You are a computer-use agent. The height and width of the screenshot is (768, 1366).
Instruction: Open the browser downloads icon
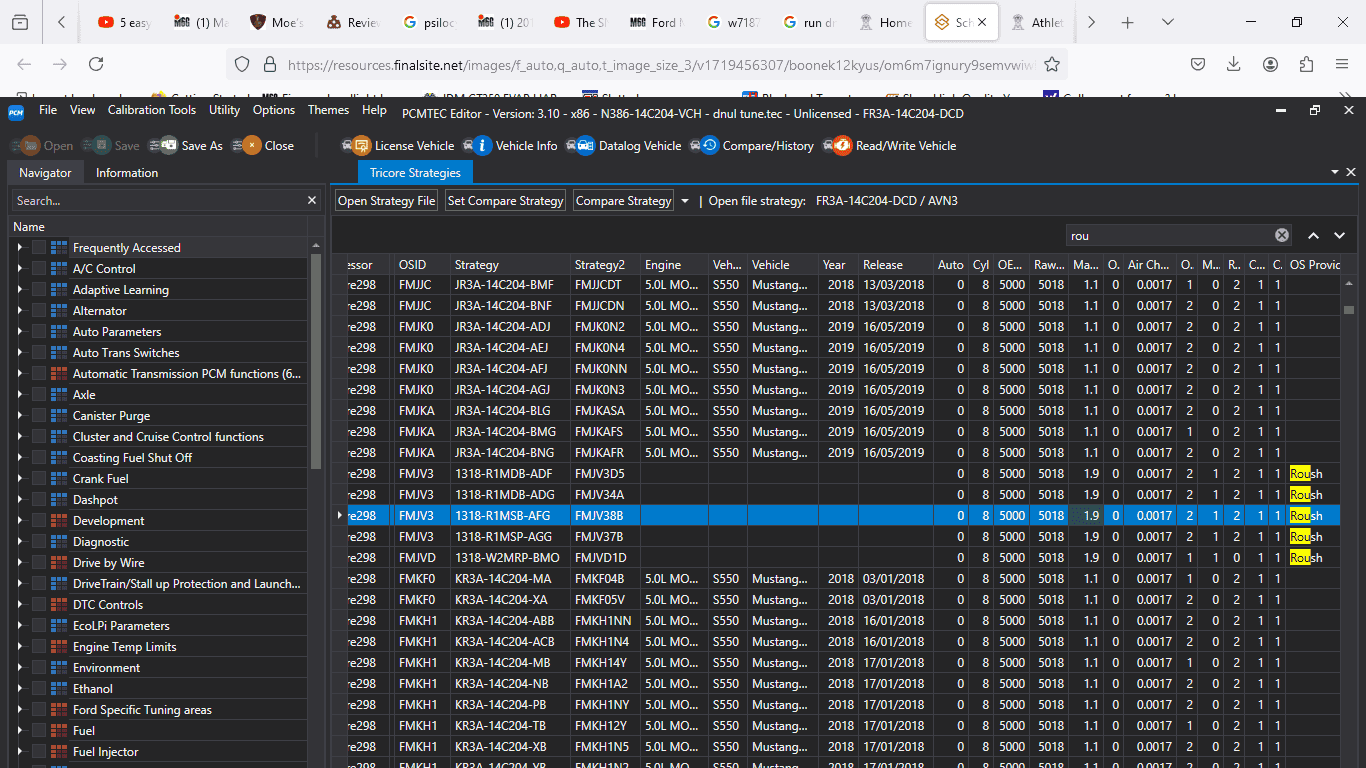pos(1234,64)
